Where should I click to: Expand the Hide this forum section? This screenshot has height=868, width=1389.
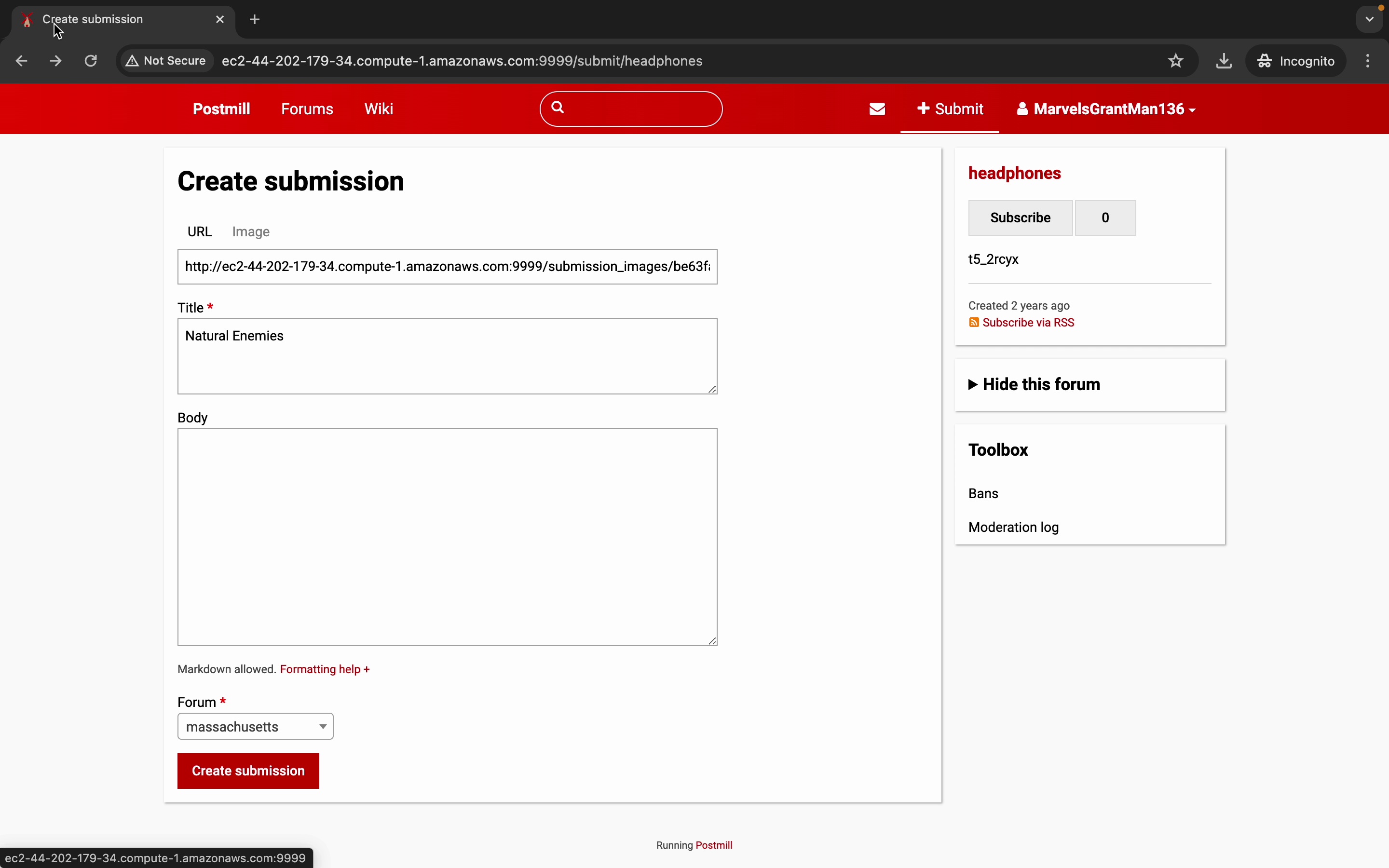1034,384
